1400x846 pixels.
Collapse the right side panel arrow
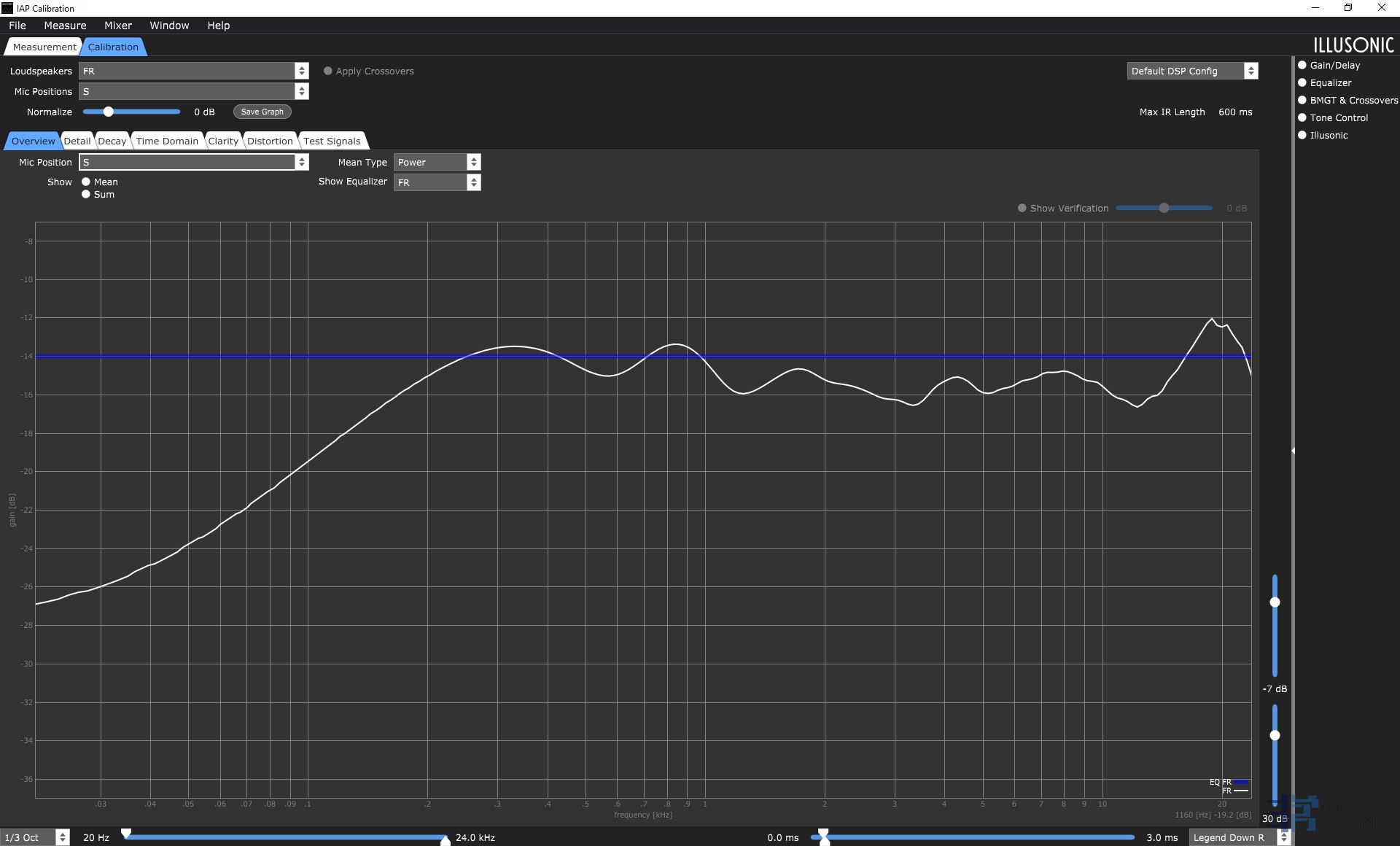[1293, 451]
